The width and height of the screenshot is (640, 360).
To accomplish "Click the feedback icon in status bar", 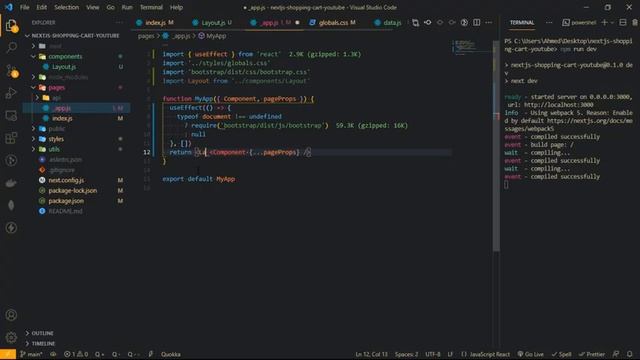I will tap(616, 354).
